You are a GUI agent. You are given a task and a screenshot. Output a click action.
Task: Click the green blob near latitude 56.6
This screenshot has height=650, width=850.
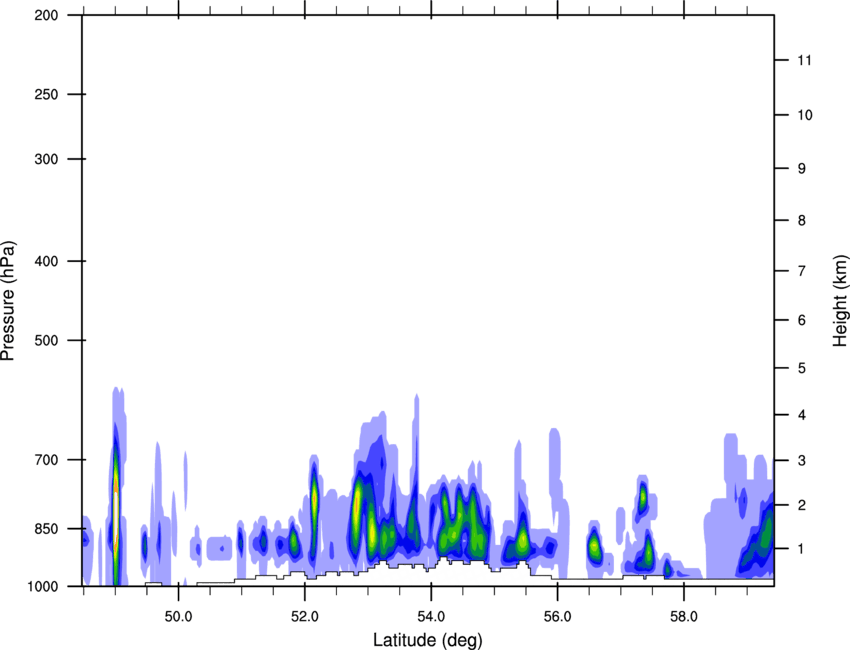pos(594,545)
